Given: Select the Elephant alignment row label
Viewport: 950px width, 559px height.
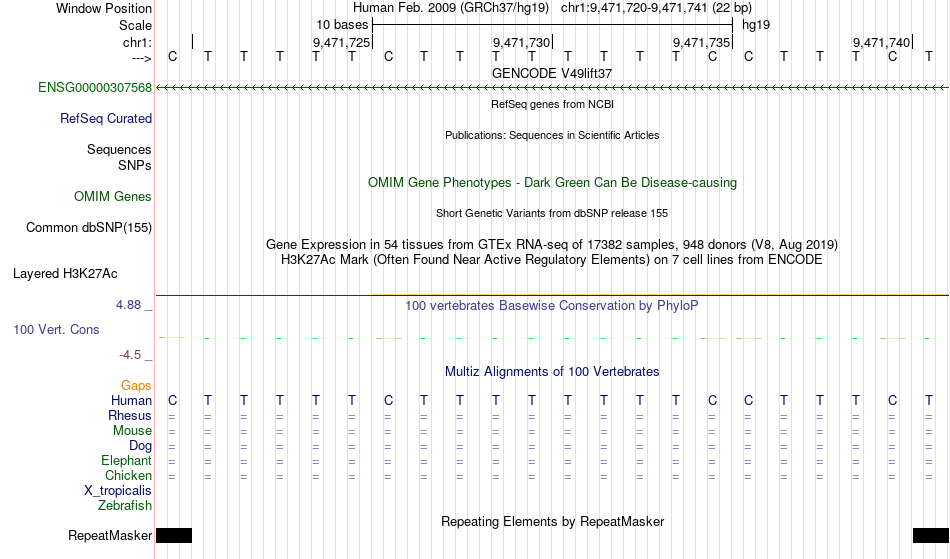Looking at the screenshot, I should 126,461.
